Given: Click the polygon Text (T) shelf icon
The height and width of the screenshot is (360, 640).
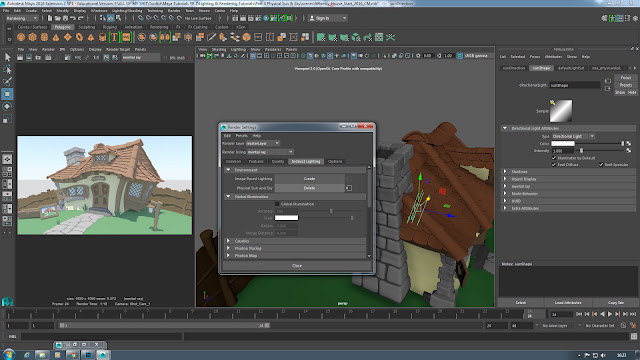Looking at the screenshot, I should click(x=114, y=38).
